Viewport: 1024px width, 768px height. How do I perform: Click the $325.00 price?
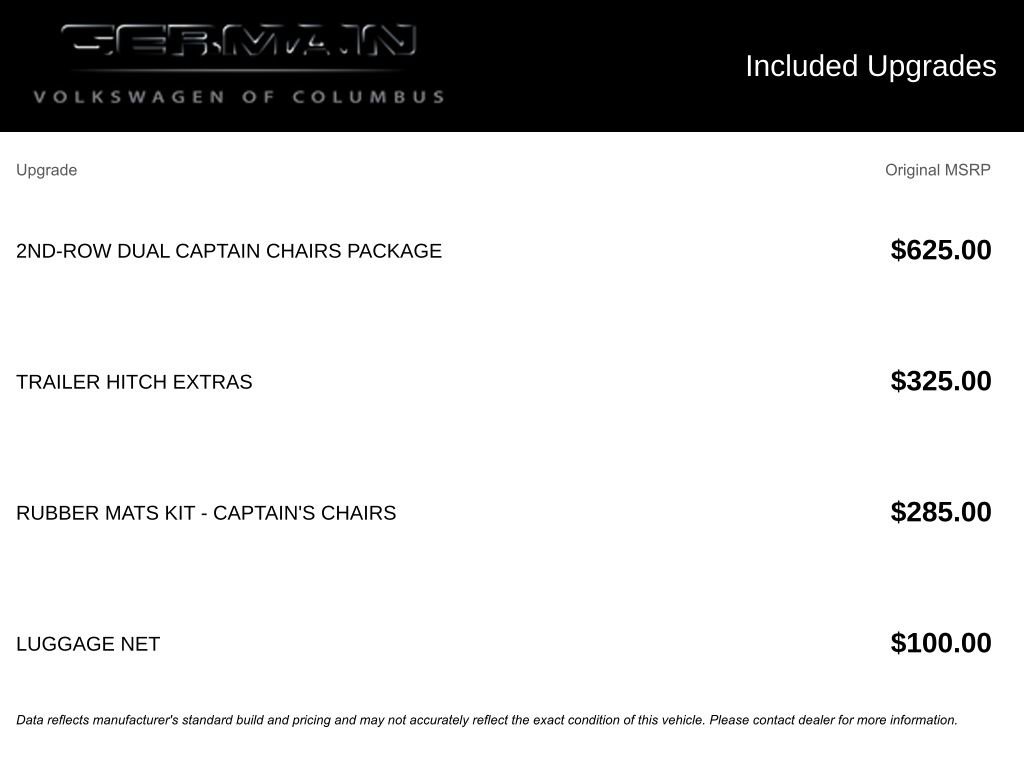point(940,381)
